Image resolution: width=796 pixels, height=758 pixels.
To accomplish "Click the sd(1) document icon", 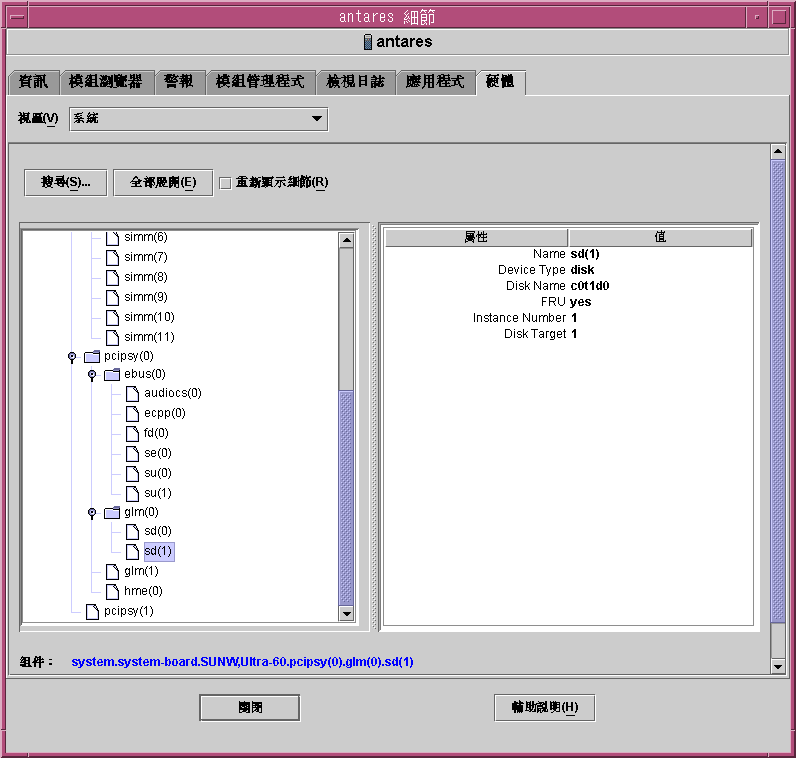I will (x=132, y=552).
